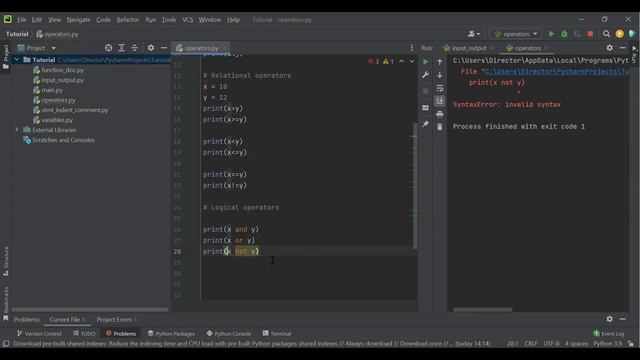Change UTF-8 file encoding in status bar
The image size is (640, 360).
(551, 344)
